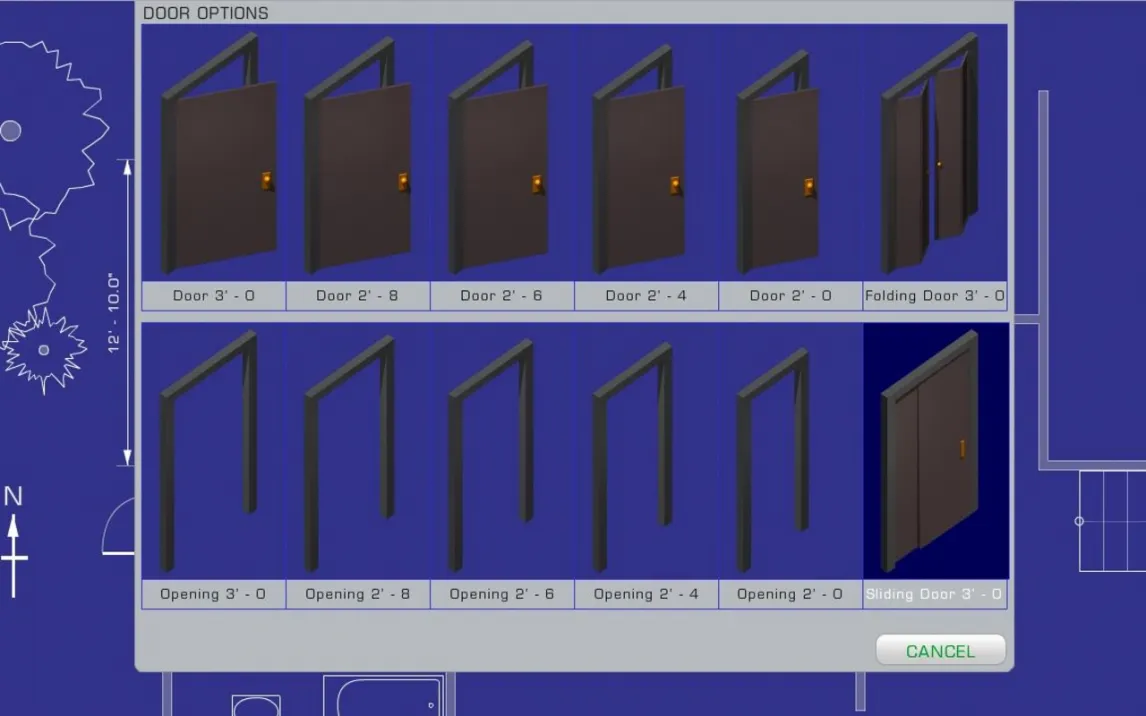Choose the Opening 2' - 6 frame image
This screenshot has height=716, width=1146.
pyautogui.click(x=502, y=452)
